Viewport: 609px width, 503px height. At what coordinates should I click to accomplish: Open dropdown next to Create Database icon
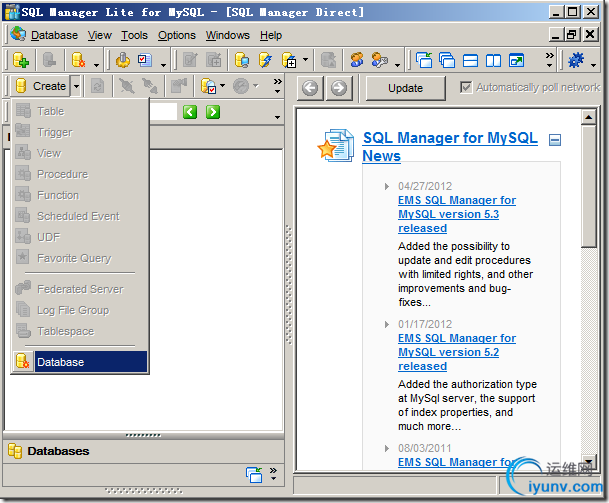[x=96, y=65]
